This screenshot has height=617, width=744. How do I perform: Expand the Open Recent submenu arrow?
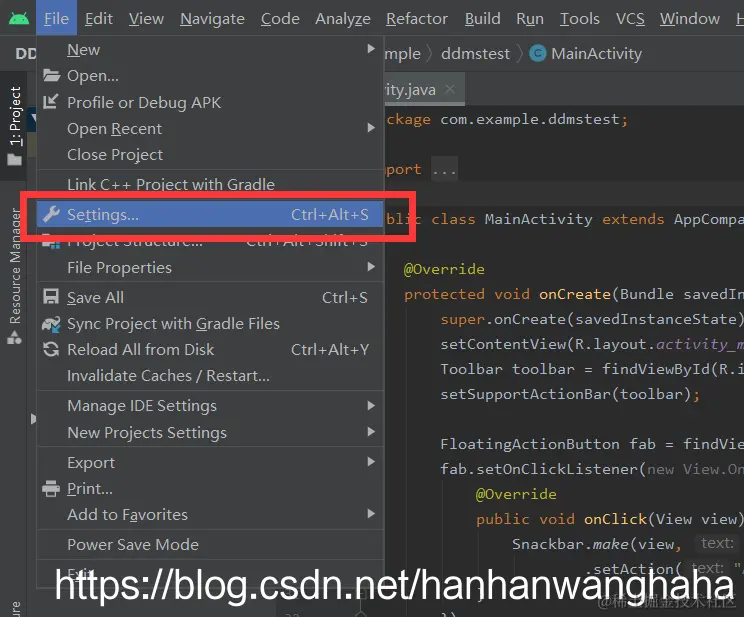371,128
